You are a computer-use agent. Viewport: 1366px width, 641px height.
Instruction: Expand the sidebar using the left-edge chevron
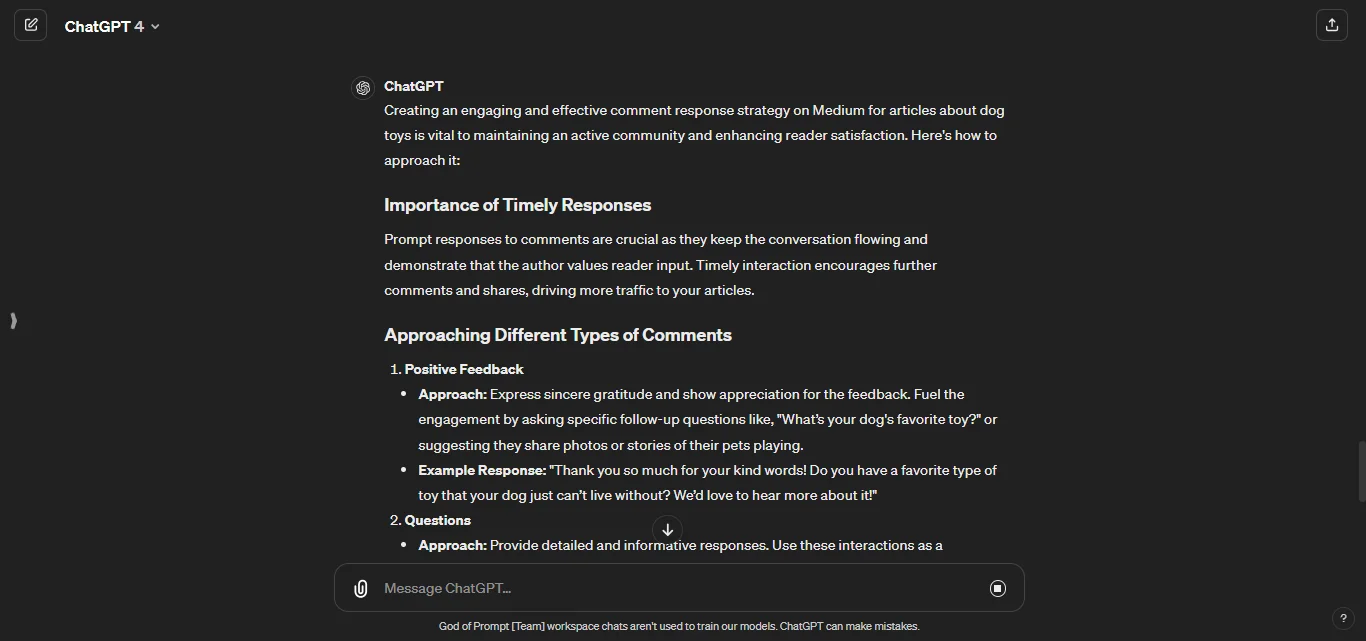pos(13,321)
